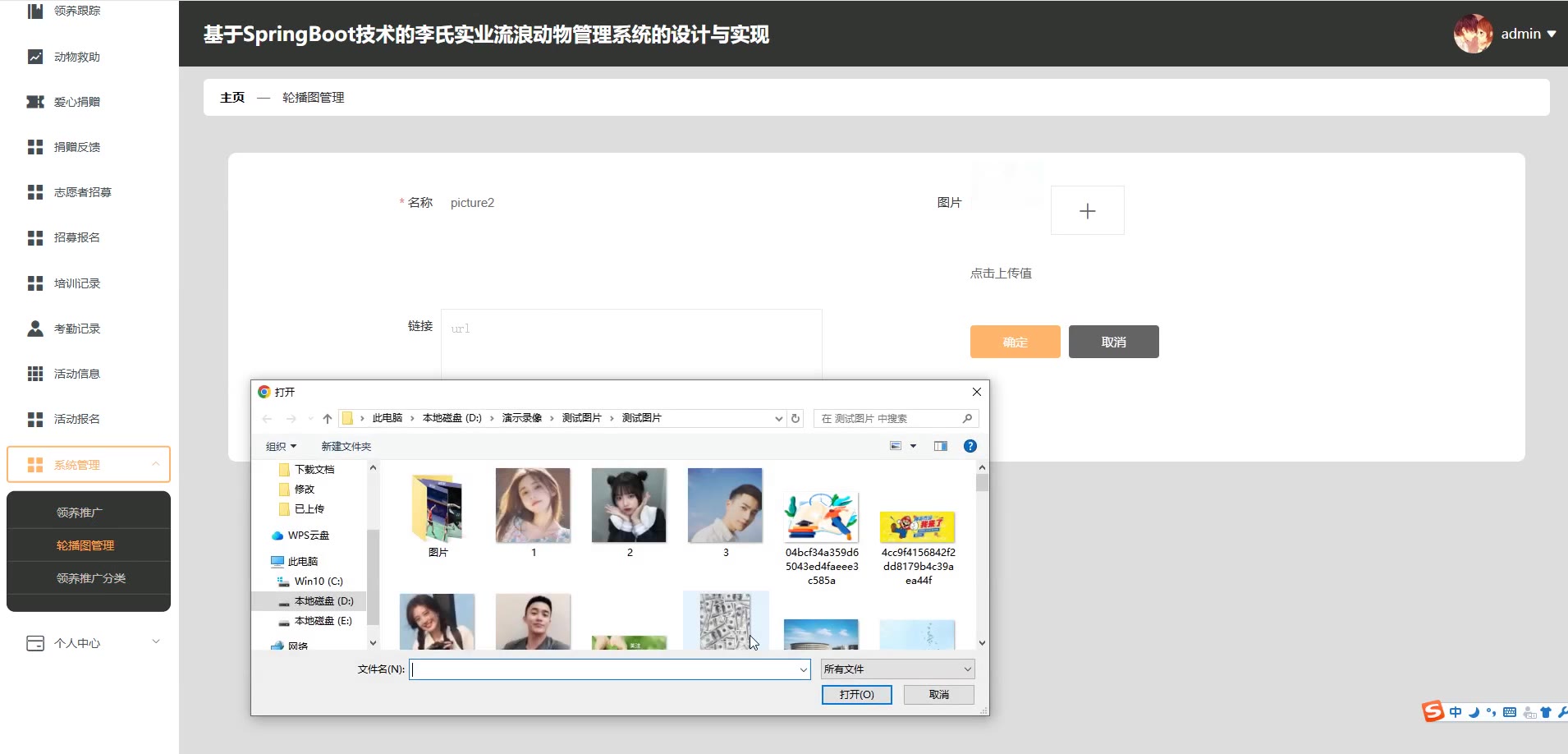Go up one folder level in file dialog
This screenshot has height=754, width=1568.
tap(328, 419)
